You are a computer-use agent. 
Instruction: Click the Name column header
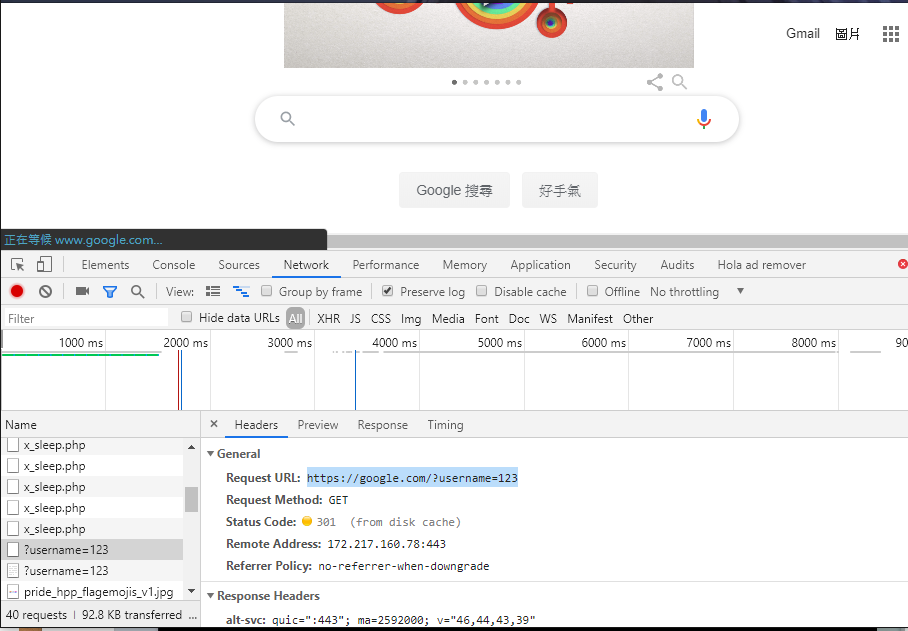pyautogui.click(x=100, y=424)
